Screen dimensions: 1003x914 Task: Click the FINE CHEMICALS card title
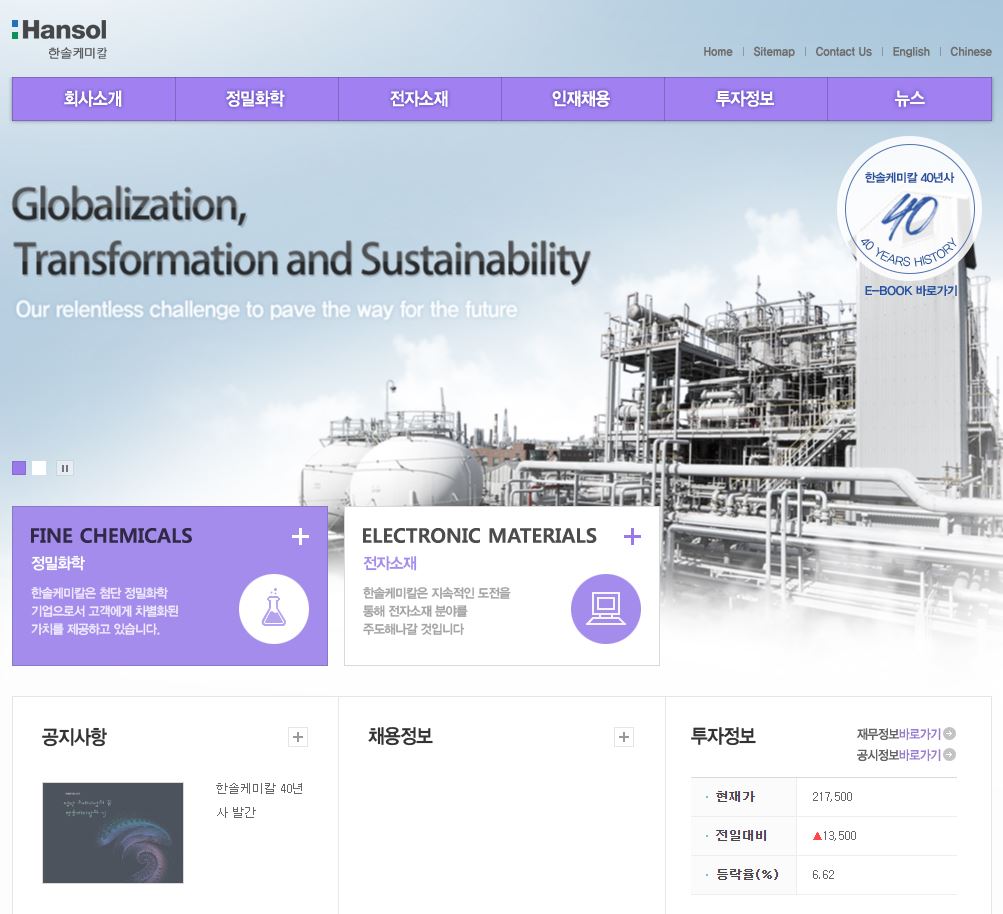111,535
